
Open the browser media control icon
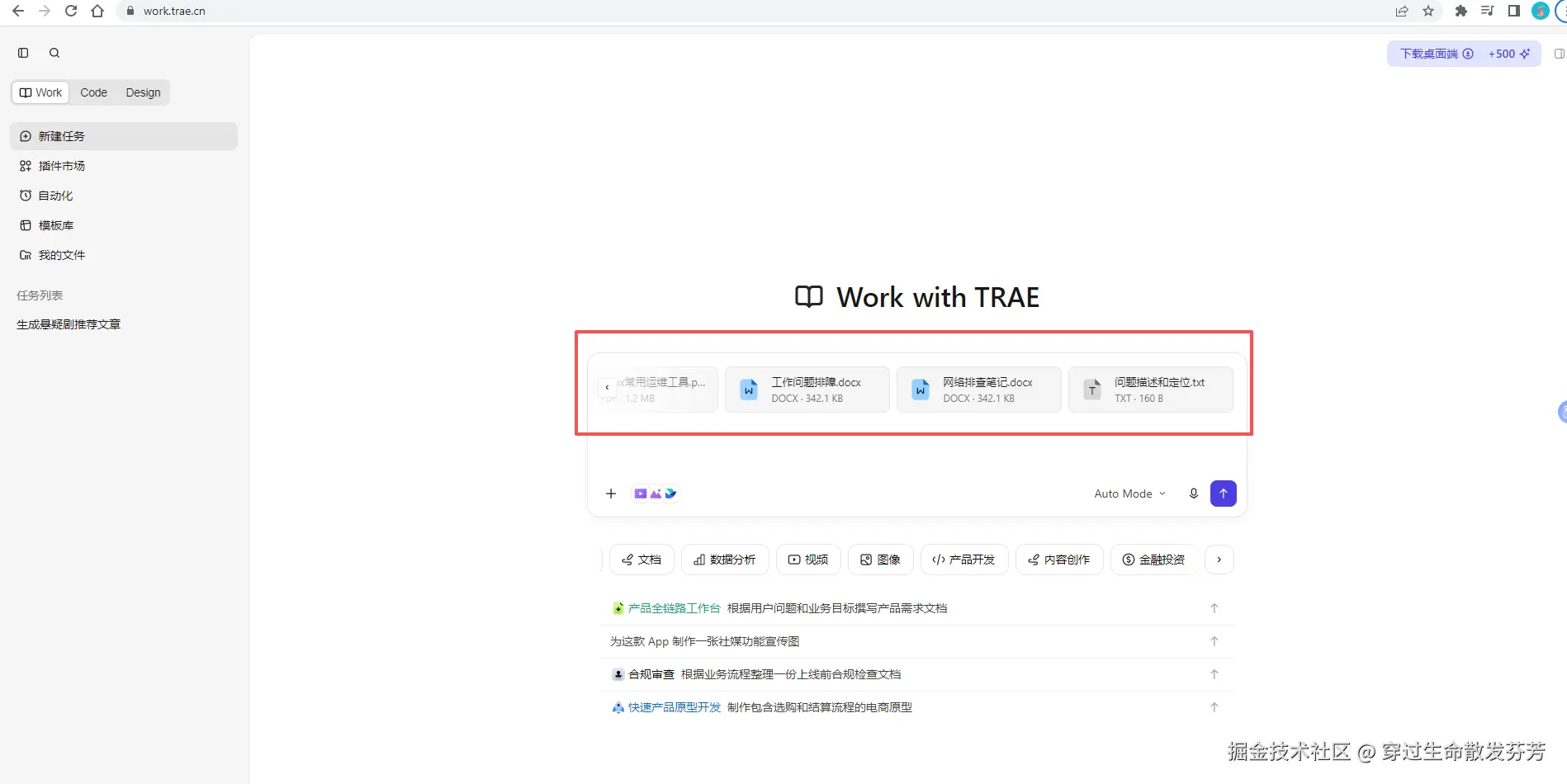[1487, 11]
